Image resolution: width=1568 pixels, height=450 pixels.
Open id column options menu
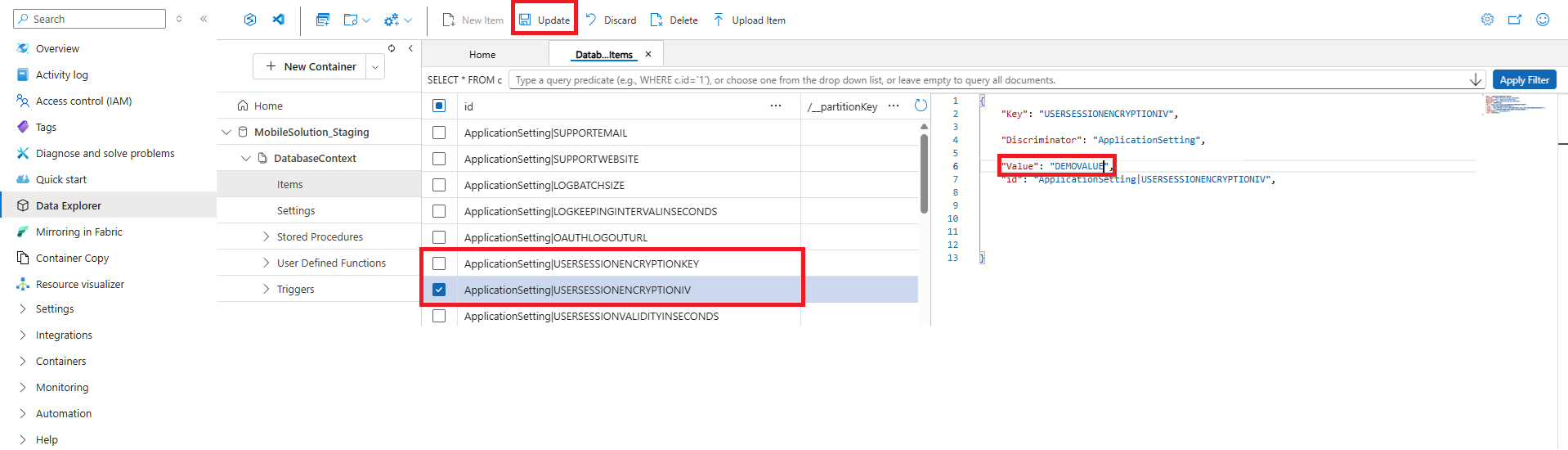tap(776, 106)
